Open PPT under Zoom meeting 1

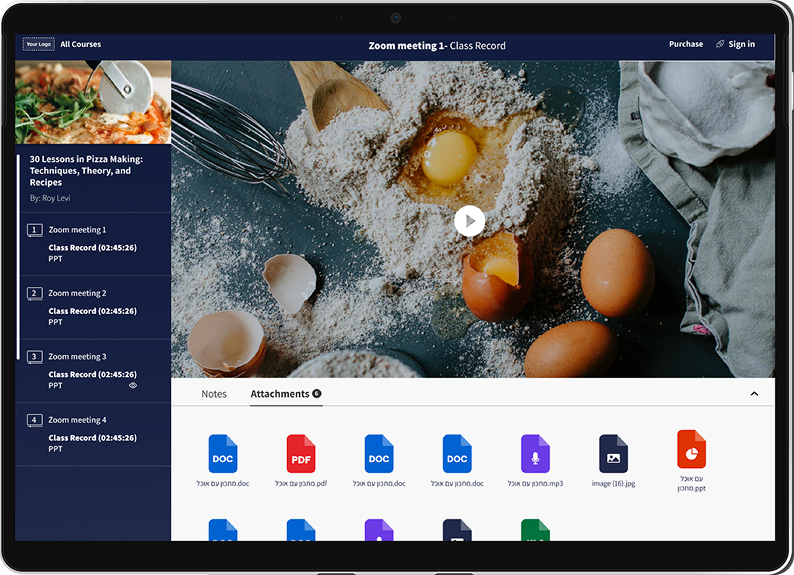pos(56,259)
